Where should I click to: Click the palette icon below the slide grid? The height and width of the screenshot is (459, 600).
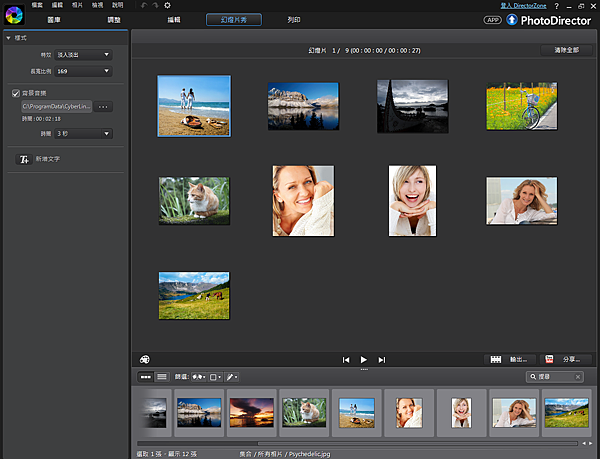pyautogui.click(x=145, y=359)
